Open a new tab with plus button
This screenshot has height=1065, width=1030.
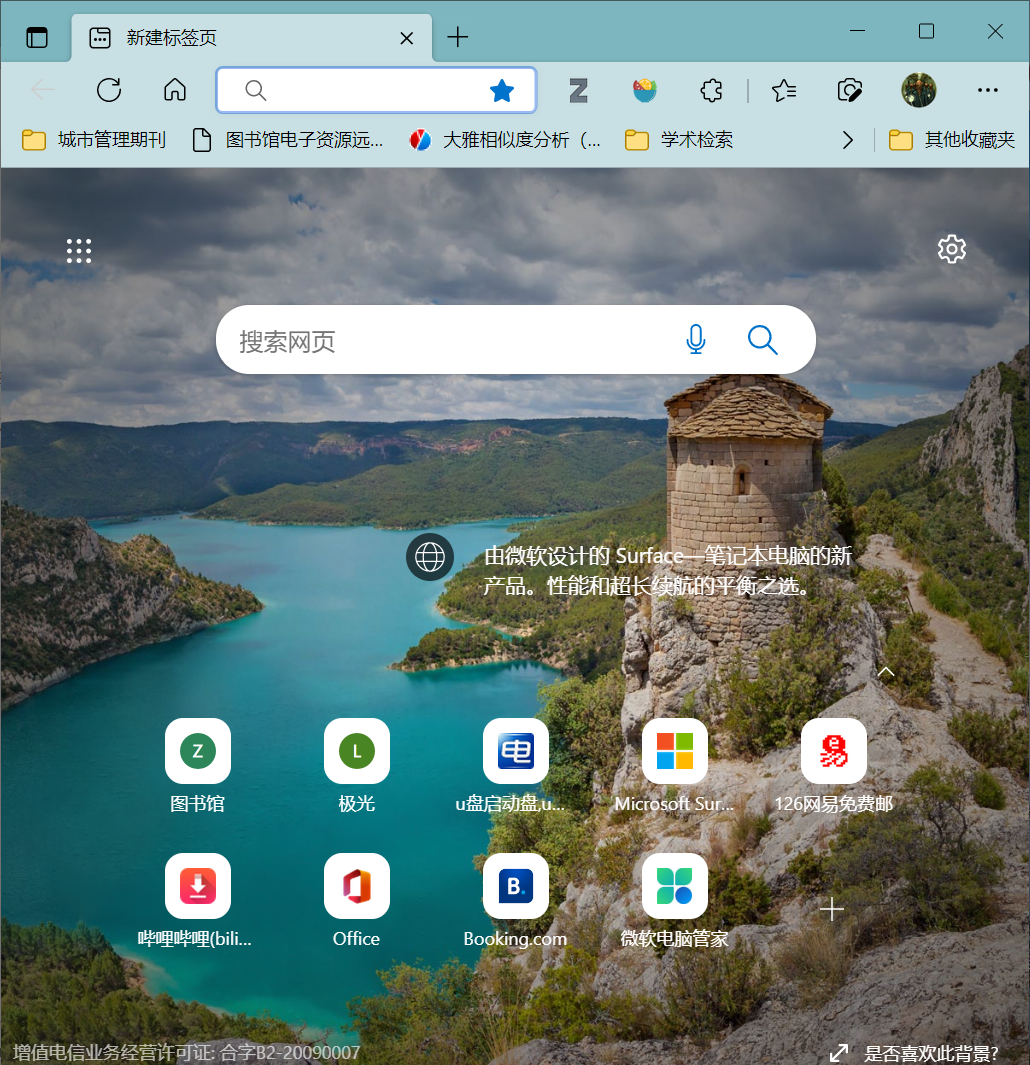click(458, 37)
